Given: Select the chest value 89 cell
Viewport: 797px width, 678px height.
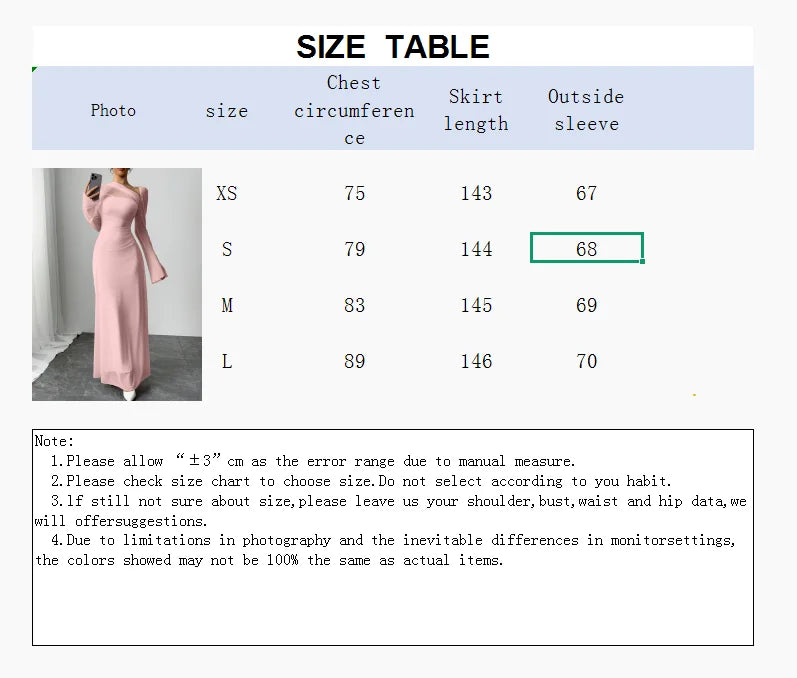Looking at the screenshot, I should (354, 361).
